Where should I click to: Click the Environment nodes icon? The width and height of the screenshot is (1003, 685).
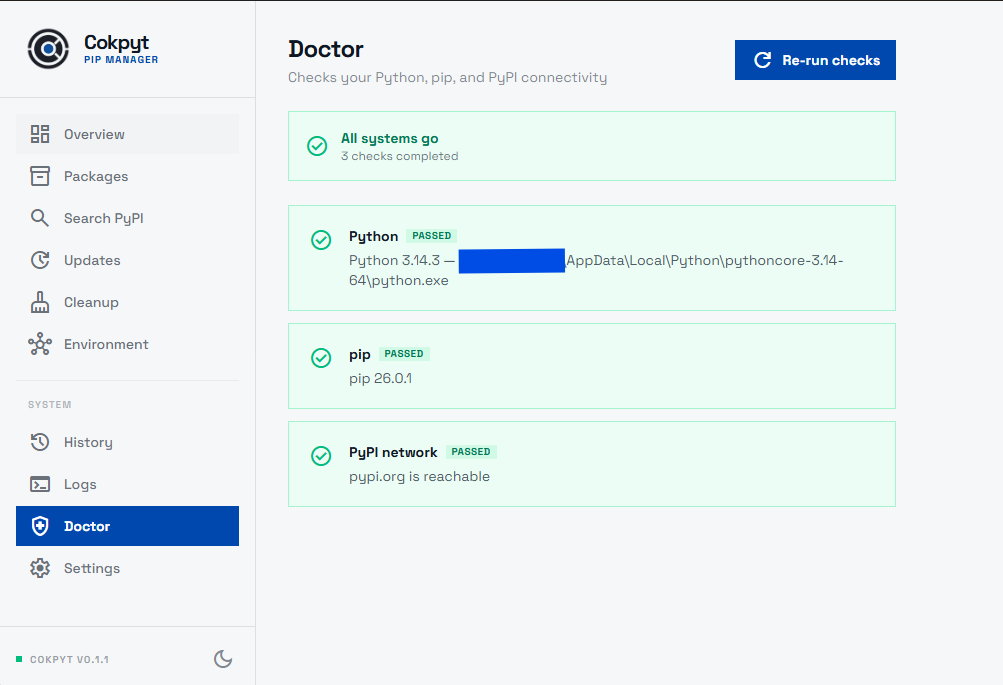[x=39, y=343]
